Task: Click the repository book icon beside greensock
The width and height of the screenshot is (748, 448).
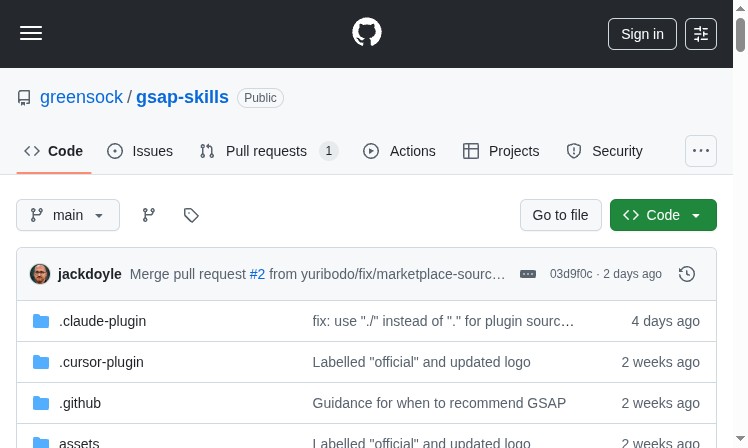Action: (24, 98)
